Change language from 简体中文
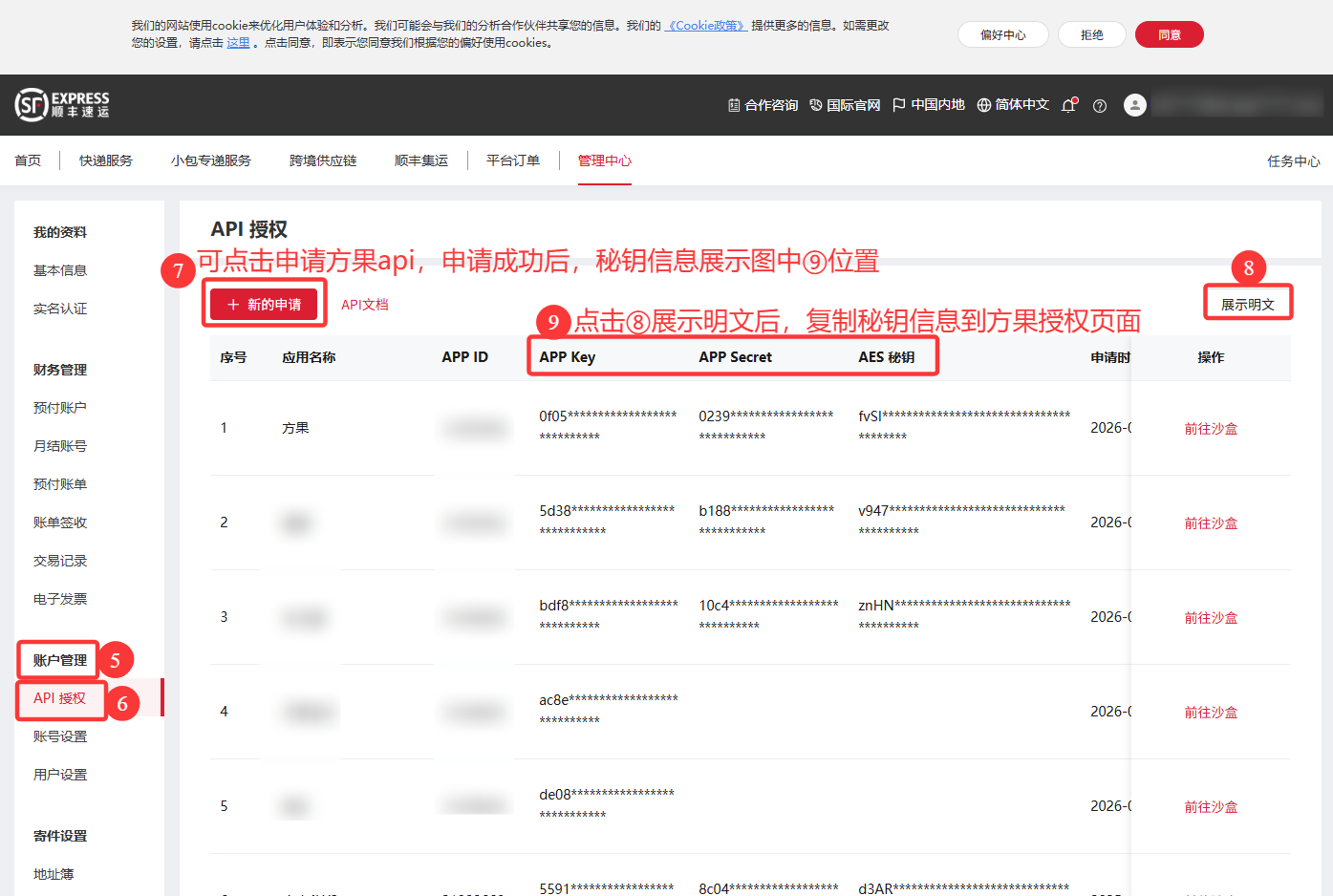This screenshot has height=896, width=1333. 1013,105
